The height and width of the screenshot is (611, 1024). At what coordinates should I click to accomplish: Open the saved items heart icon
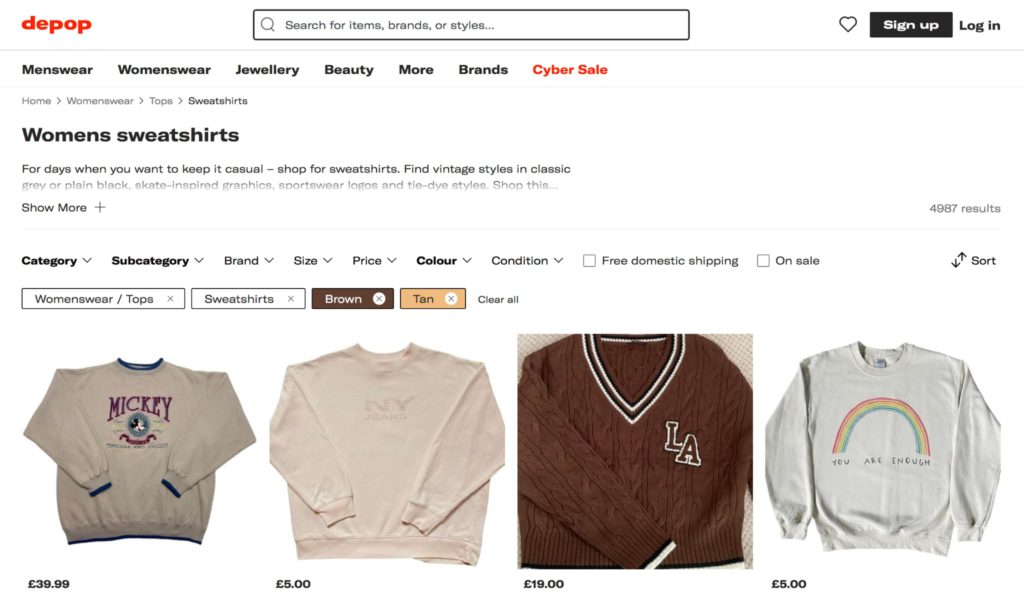847,24
